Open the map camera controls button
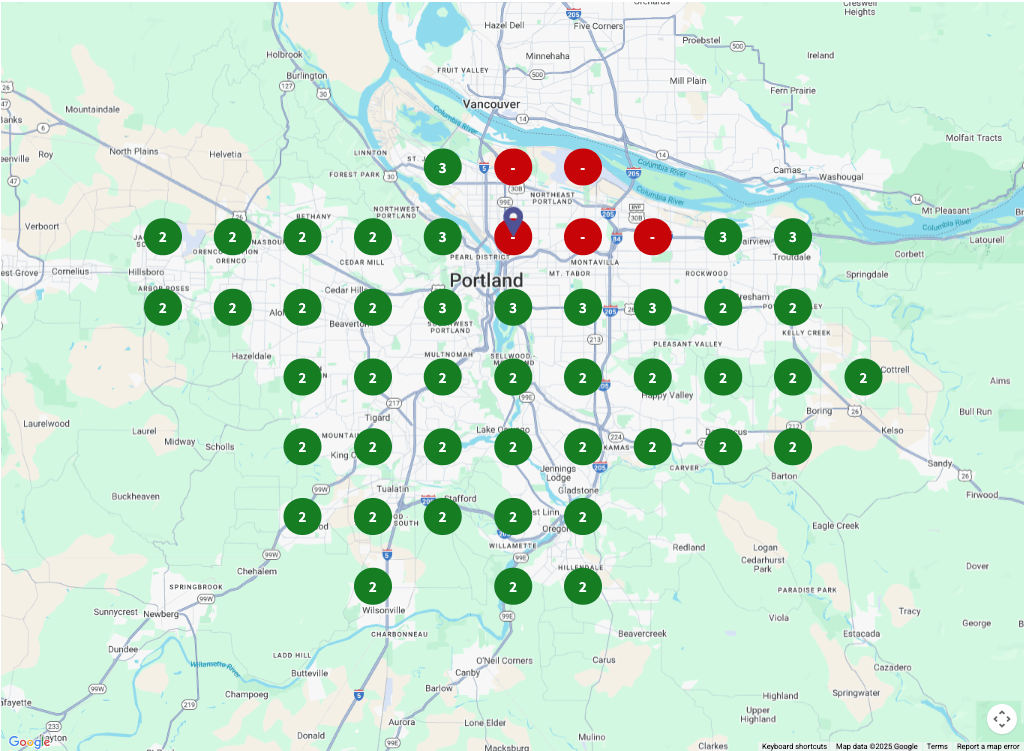This screenshot has width=1028, height=751. 1001,719
